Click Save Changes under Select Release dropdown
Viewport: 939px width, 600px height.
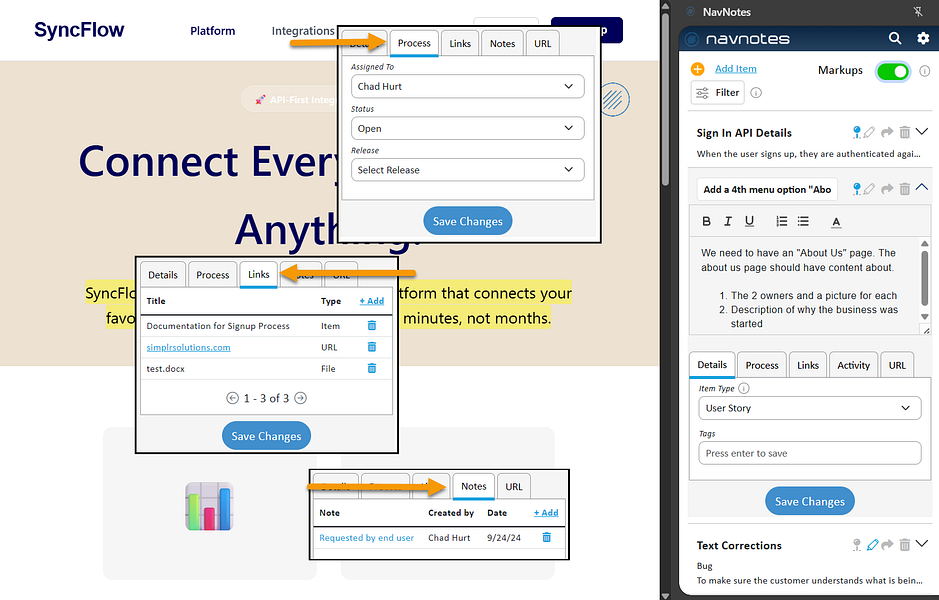point(468,221)
